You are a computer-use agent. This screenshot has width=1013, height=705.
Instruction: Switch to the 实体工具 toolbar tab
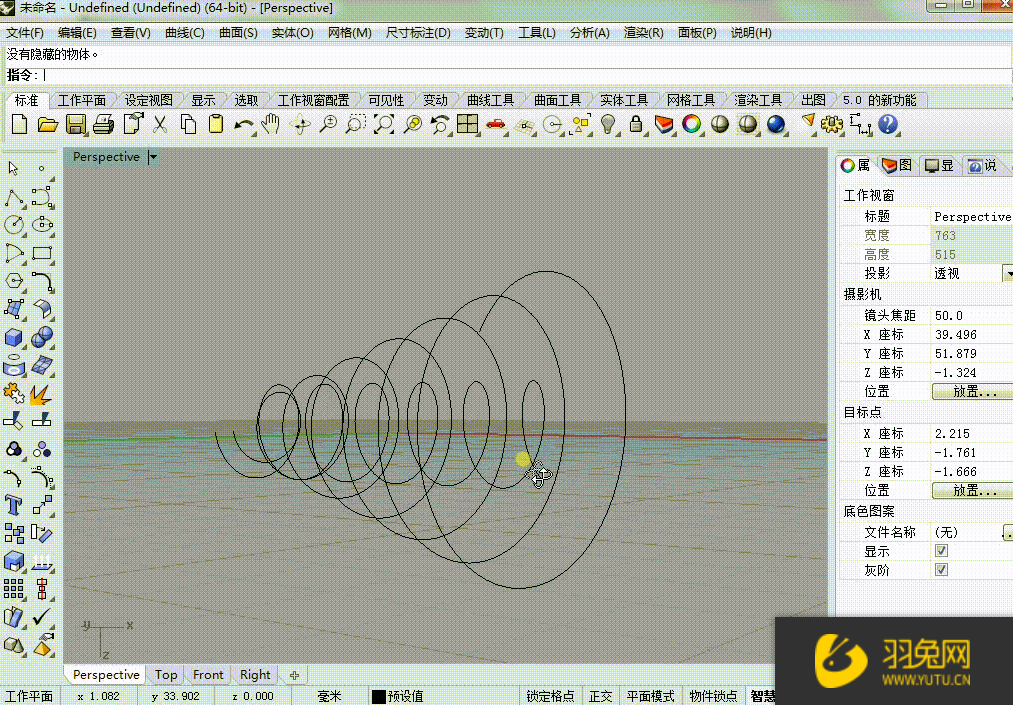point(624,100)
